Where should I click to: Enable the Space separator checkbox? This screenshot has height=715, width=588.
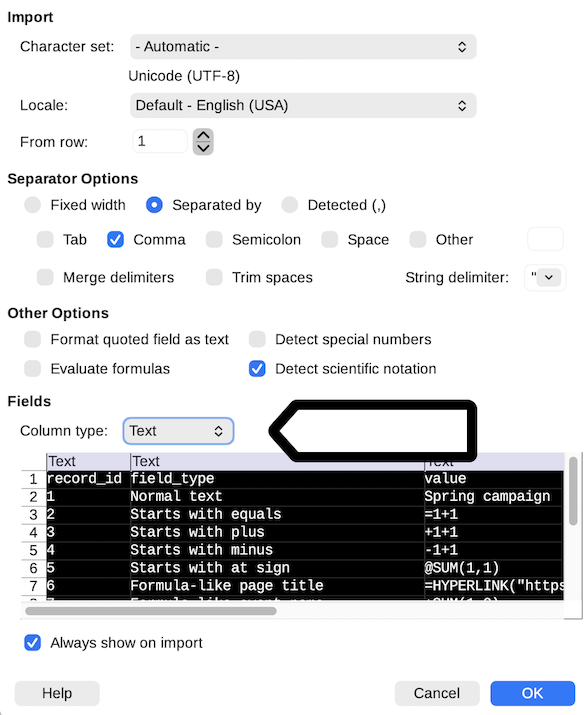[x=329, y=239]
